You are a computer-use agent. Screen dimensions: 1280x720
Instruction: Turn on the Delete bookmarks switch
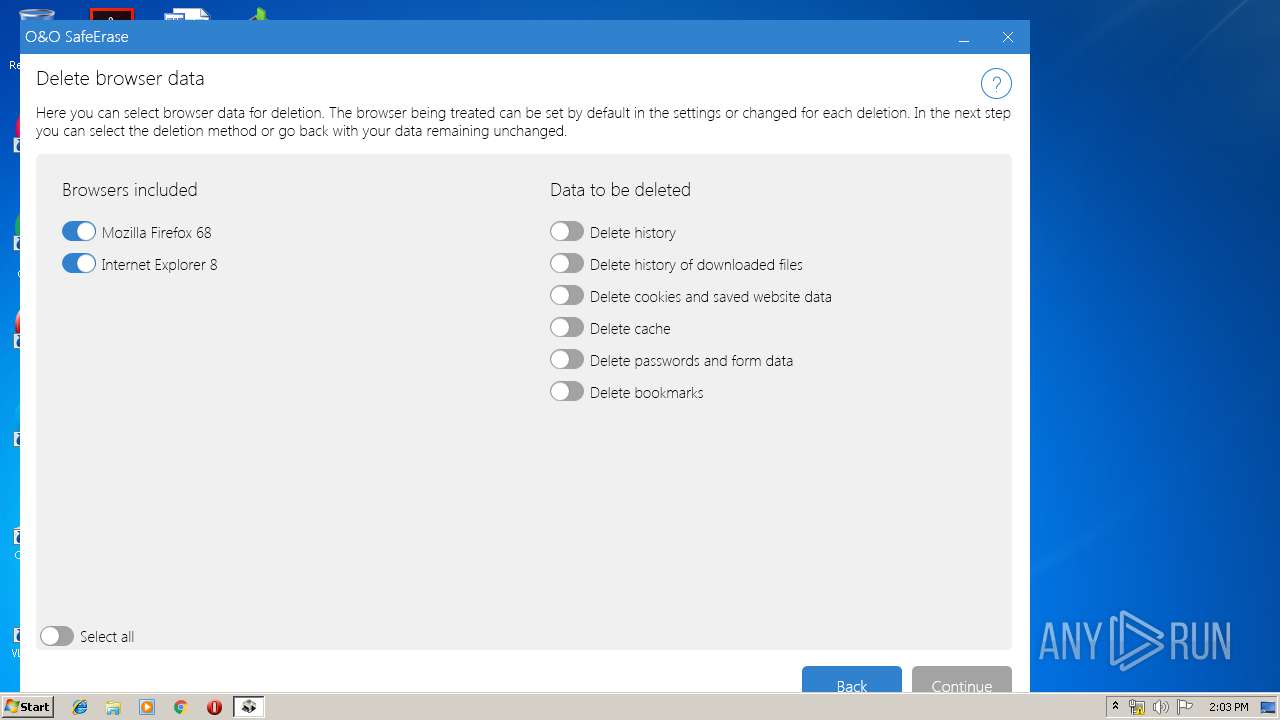coord(567,392)
